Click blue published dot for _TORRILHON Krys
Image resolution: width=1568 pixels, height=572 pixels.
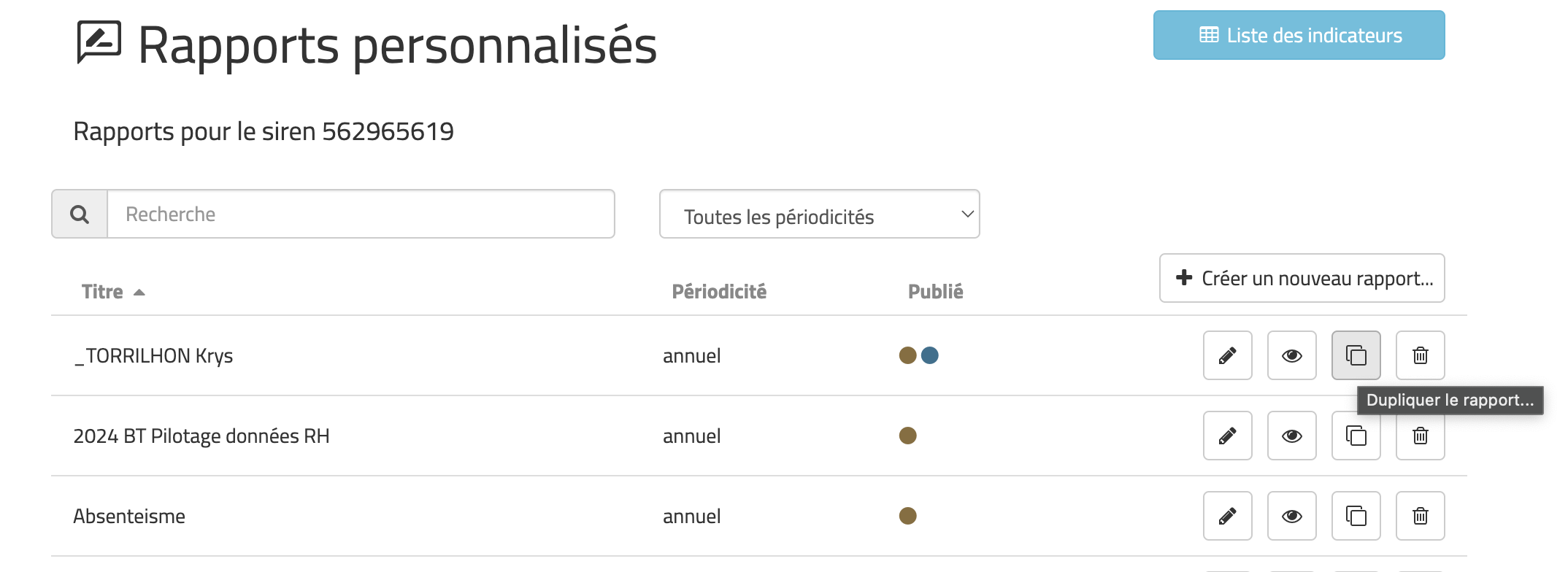click(929, 355)
